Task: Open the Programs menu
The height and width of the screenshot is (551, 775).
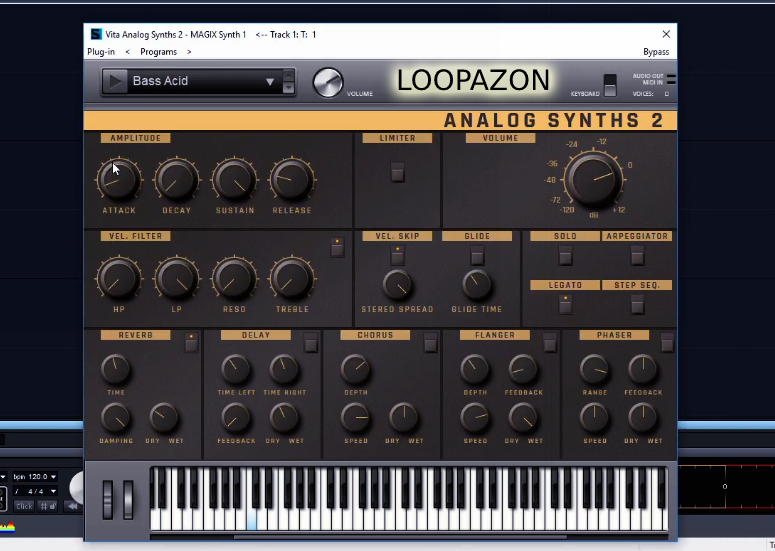Action: (158, 52)
